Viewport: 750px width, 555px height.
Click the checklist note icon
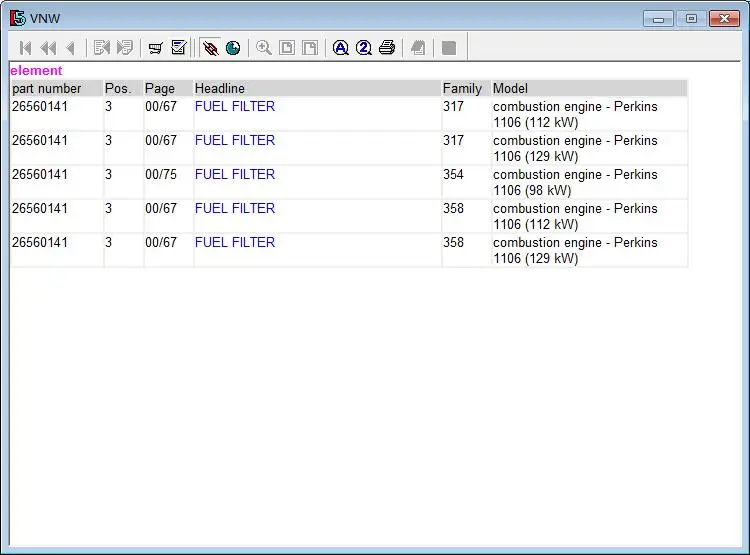pos(179,47)
